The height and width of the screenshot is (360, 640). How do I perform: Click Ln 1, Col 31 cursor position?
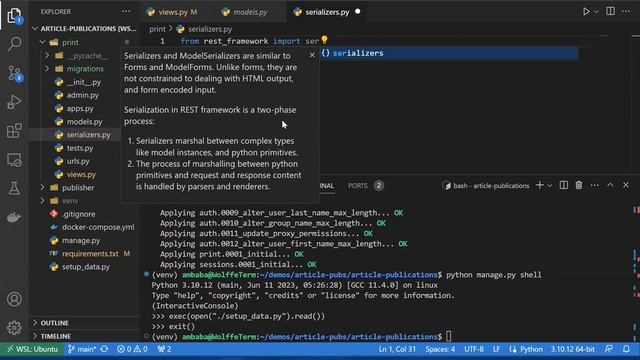[x=397, y=349]
